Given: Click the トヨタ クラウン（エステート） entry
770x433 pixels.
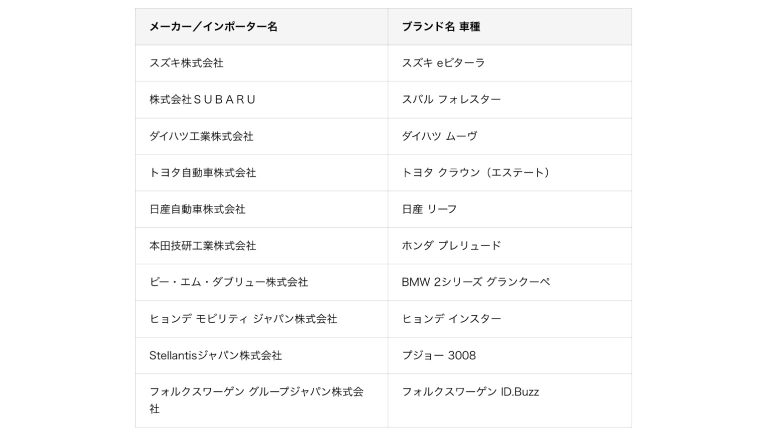Looking at the screenshot, I should [476, 173].
